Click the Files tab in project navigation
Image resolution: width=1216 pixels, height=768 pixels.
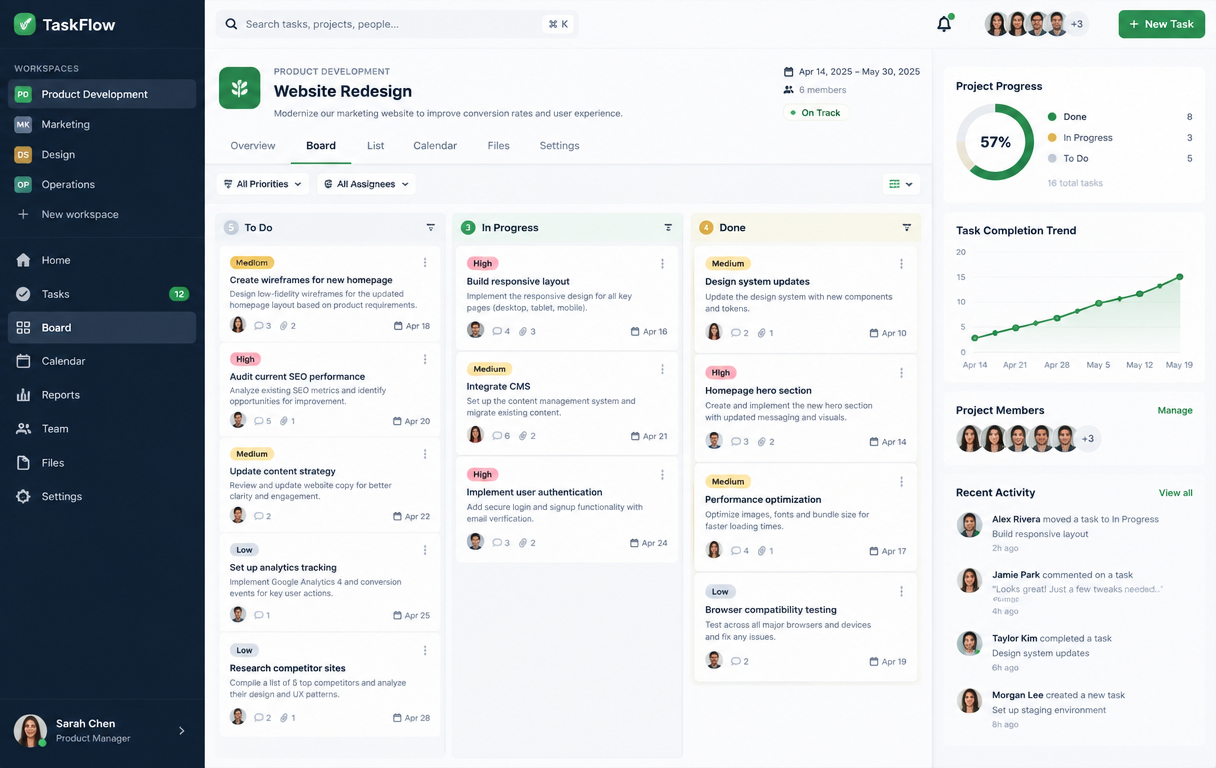(x=499, y=146)
